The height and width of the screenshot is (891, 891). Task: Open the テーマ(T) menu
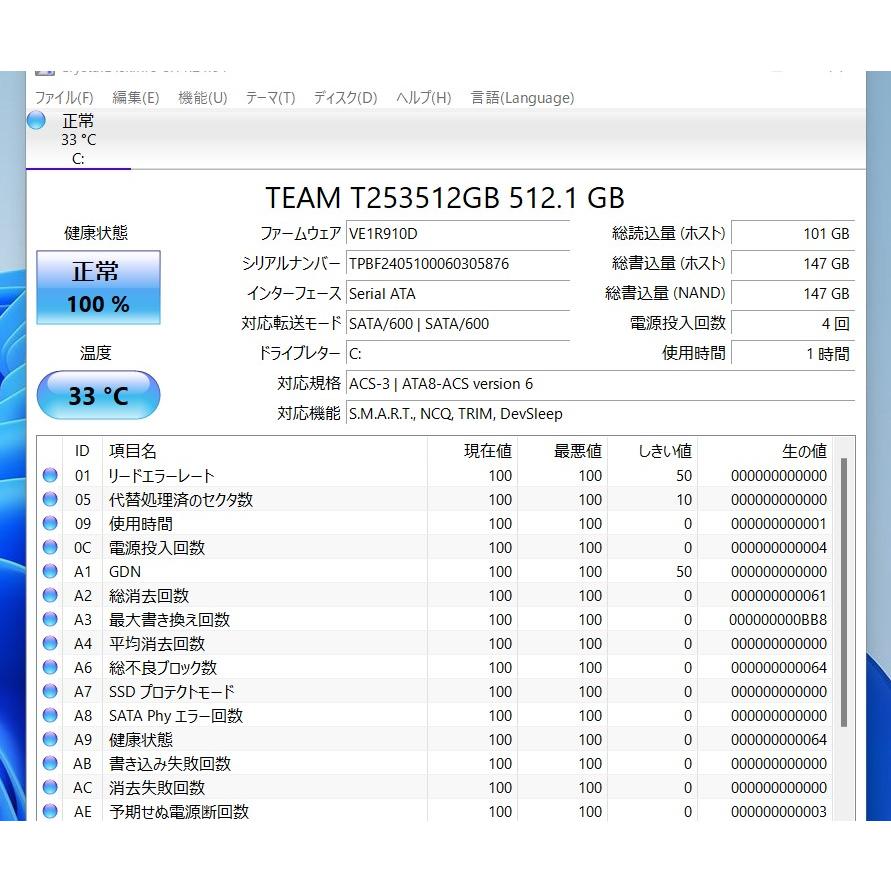[270, 98]
